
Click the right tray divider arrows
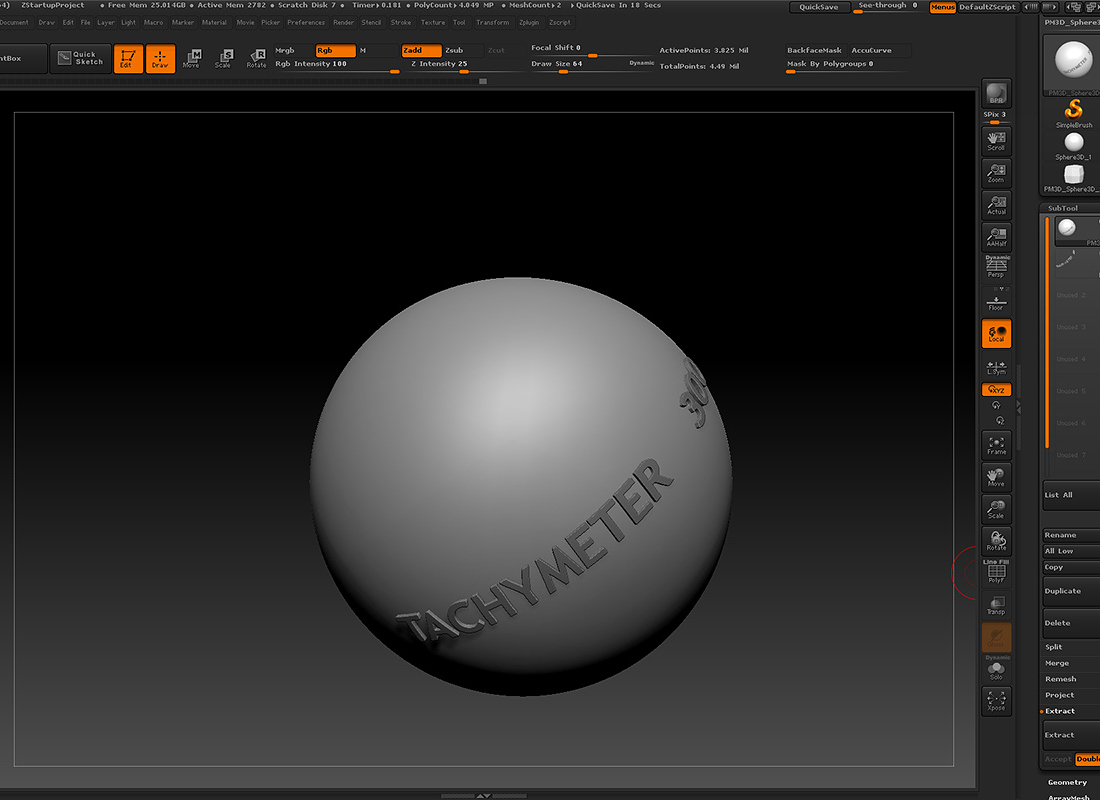coord(1019,406)
